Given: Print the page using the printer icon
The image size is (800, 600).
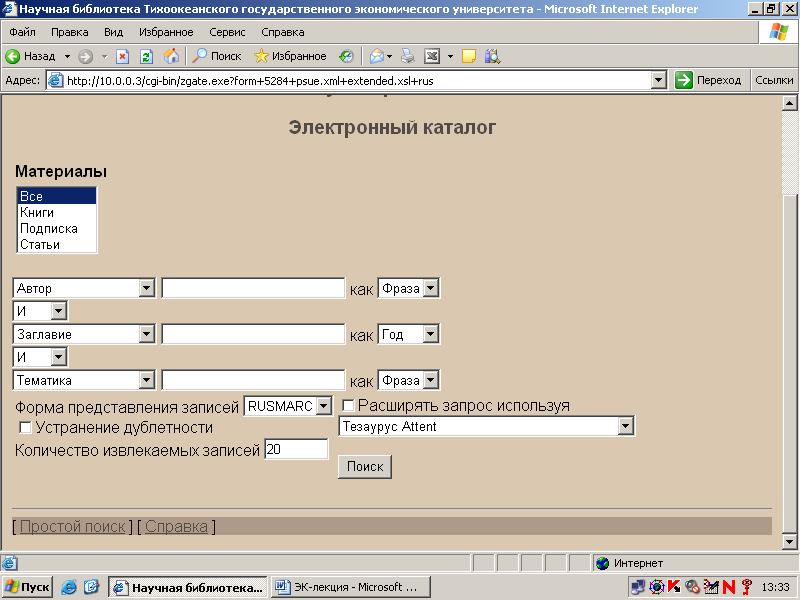Looking at the screenshot, I should (408, 56).
